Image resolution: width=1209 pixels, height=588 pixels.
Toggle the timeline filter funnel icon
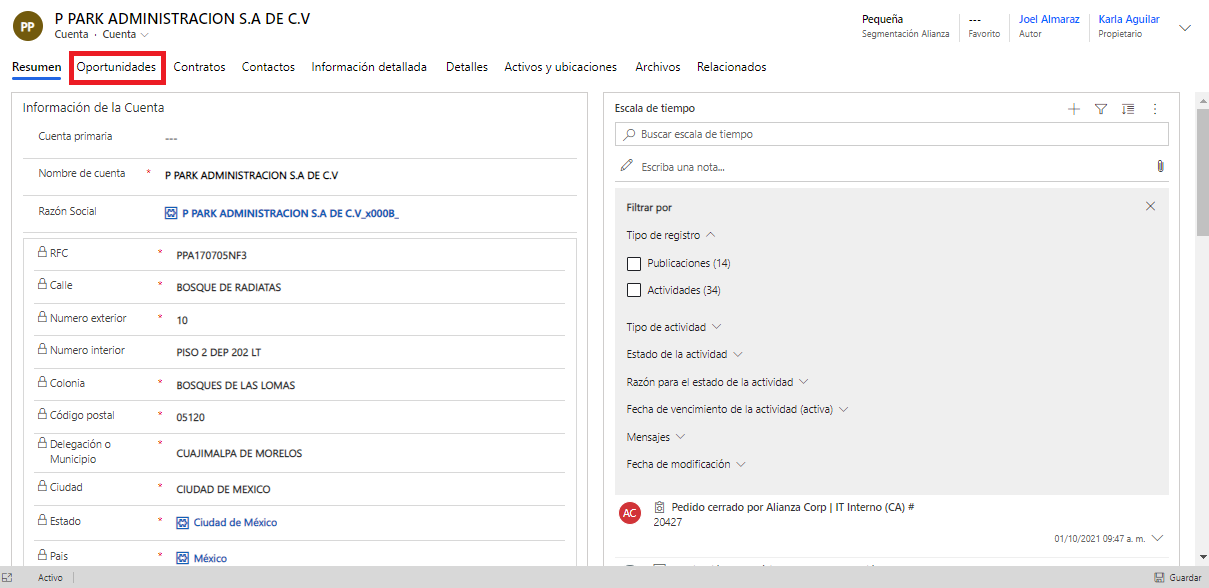click(1101, 109)
